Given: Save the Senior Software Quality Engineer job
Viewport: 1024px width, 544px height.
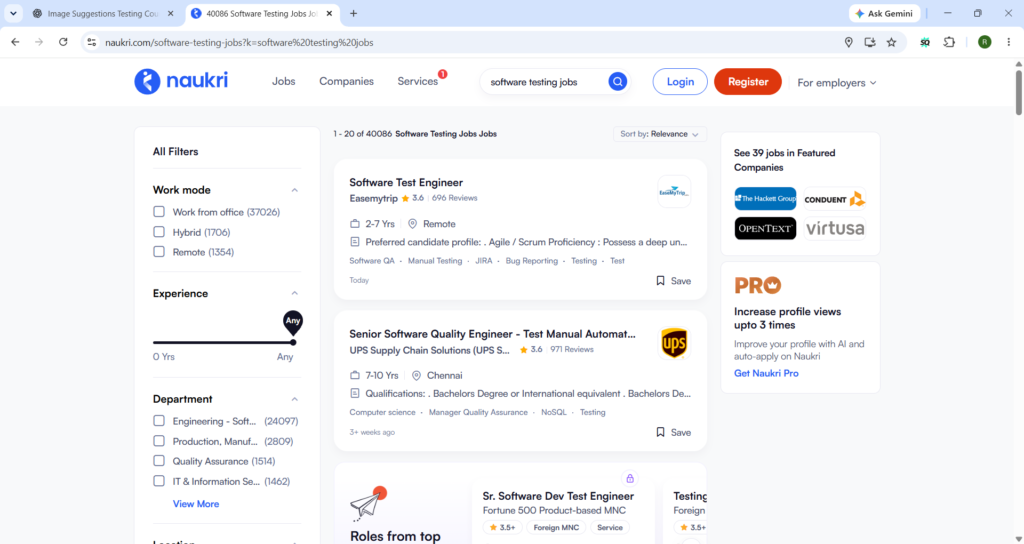Looking at the screenshot, I should click(673, 432).
